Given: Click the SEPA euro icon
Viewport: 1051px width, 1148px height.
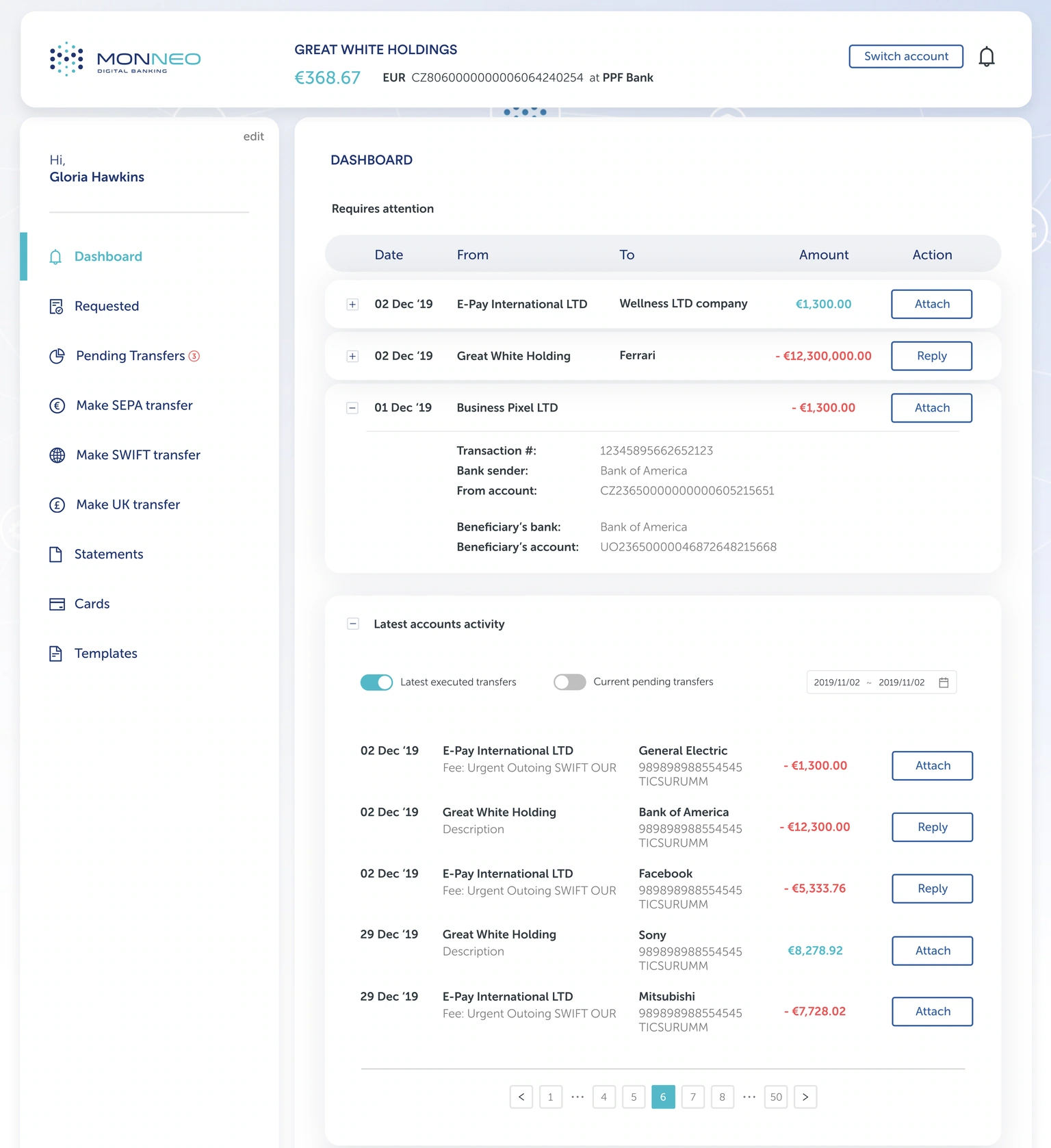Looking at the screenshot, I should tap(57, 406).
